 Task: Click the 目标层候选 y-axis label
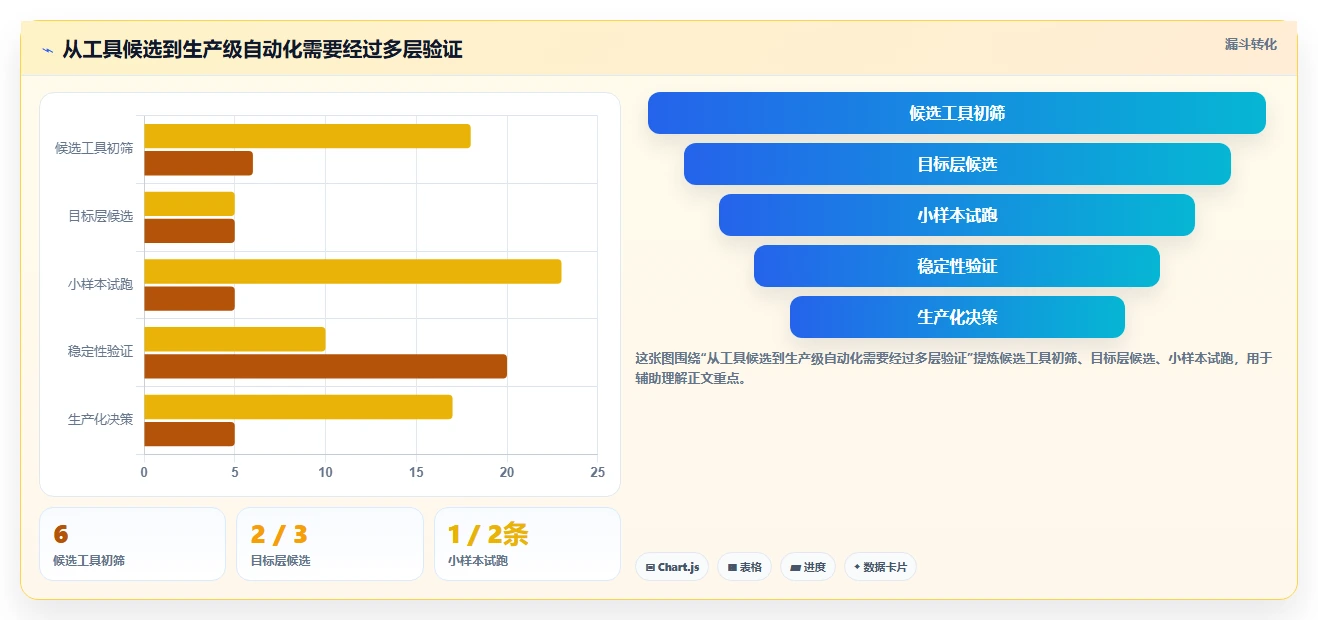(100, 216)
